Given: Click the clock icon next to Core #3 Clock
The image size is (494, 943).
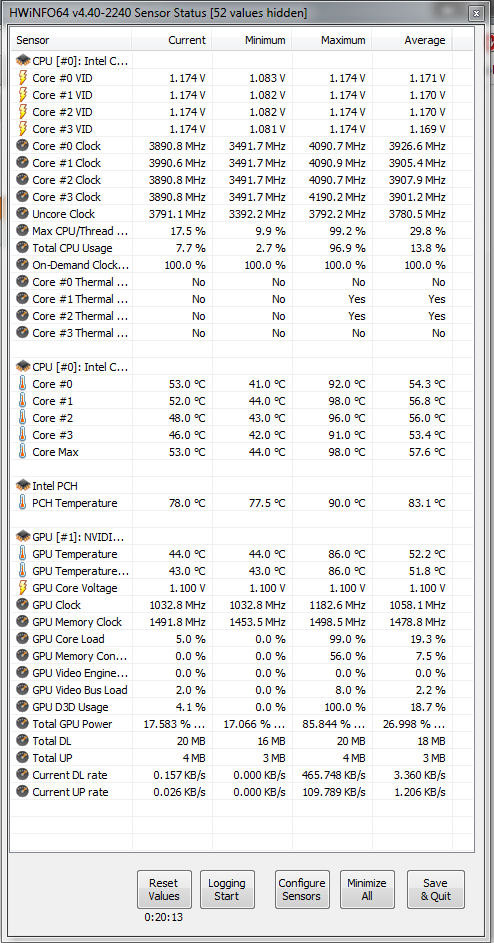Looking at the screenshot, I should (22, 197).
